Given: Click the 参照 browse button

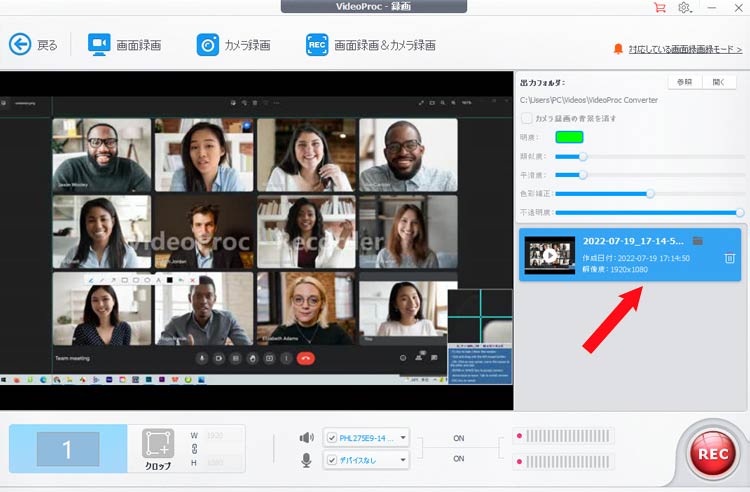Looking at the screenshot, I should pos(685,82).
